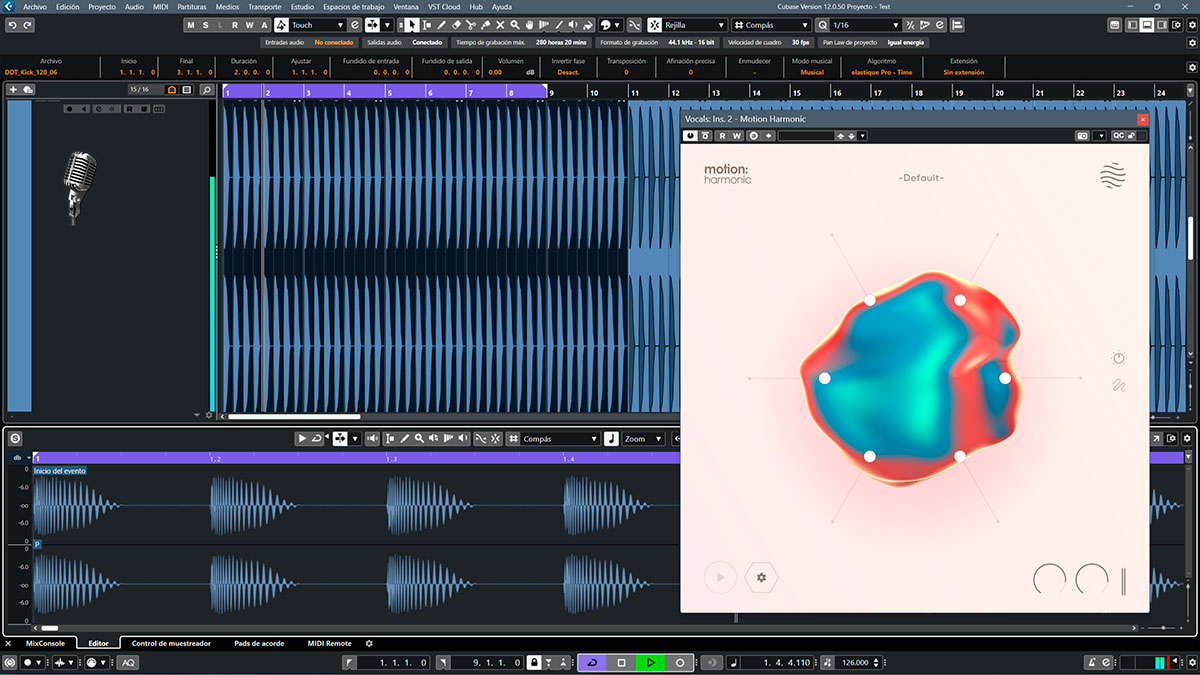
Task: Click the Record circle button in transport
Action: (680, 662)
